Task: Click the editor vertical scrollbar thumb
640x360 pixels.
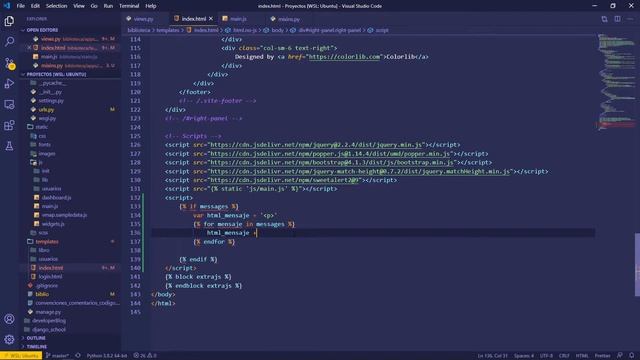Action: coord(637,264)
